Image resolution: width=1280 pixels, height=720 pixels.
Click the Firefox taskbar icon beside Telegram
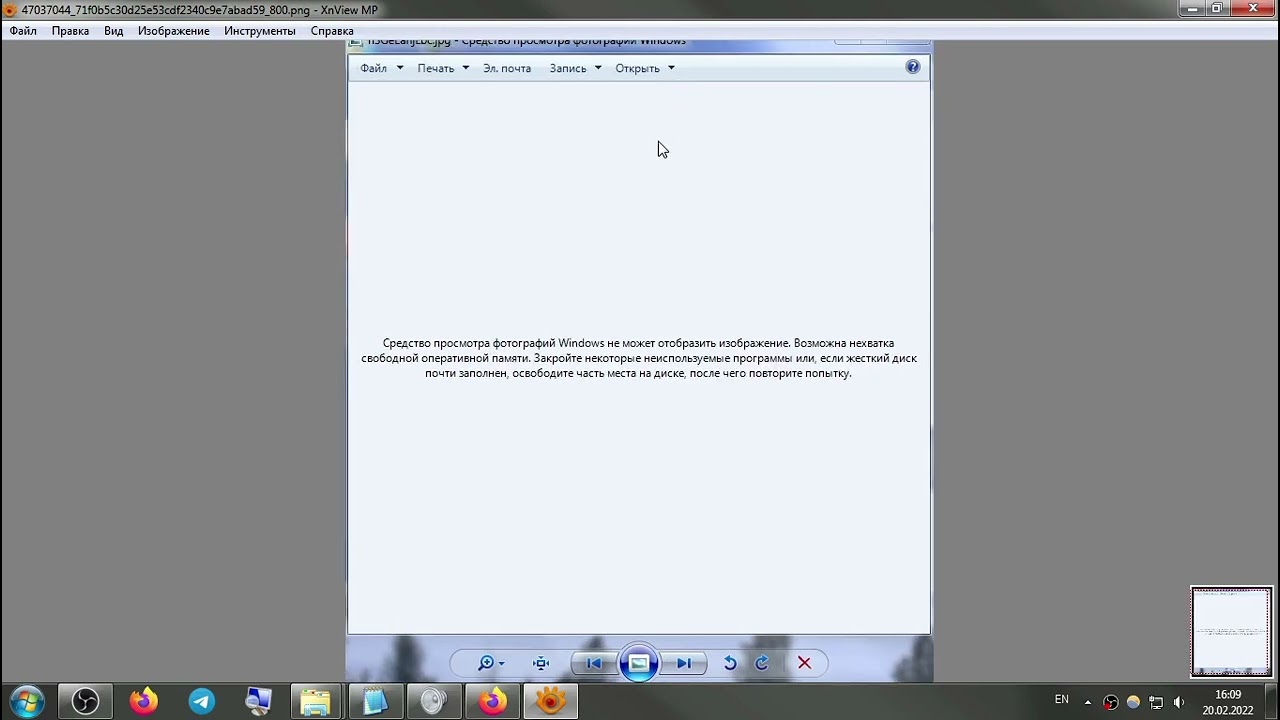(143, 701)
